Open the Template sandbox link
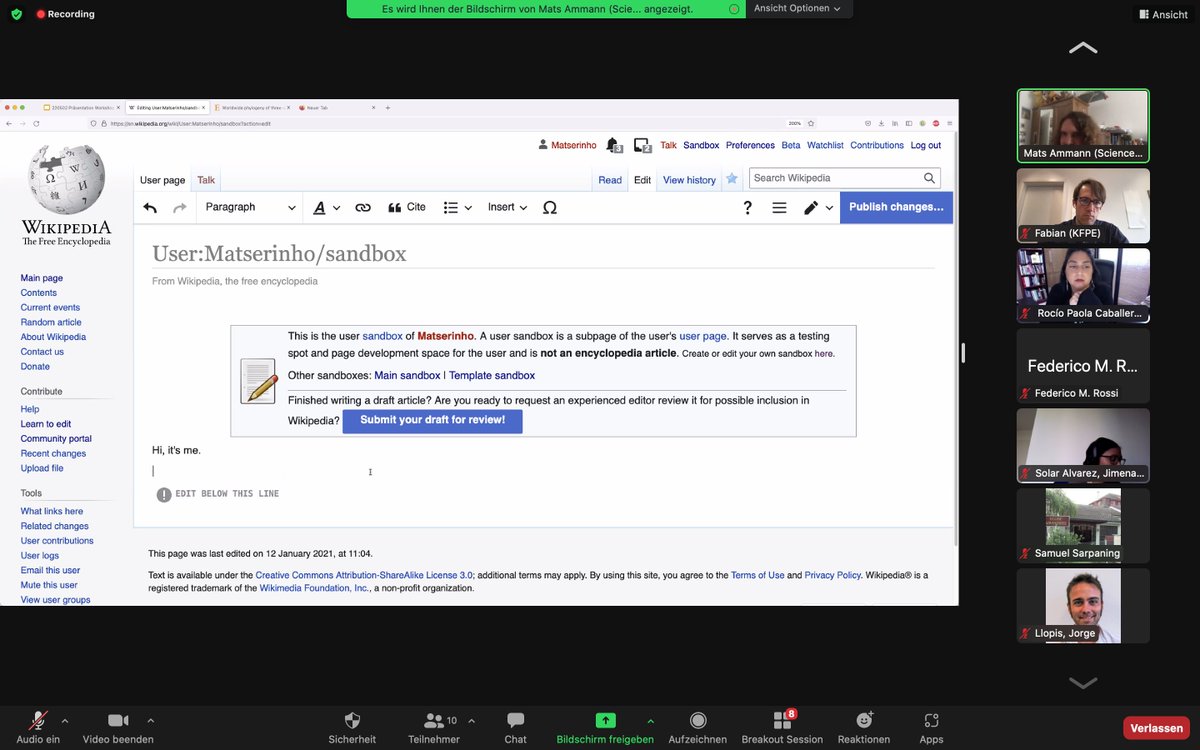 (x=492, y=376)
